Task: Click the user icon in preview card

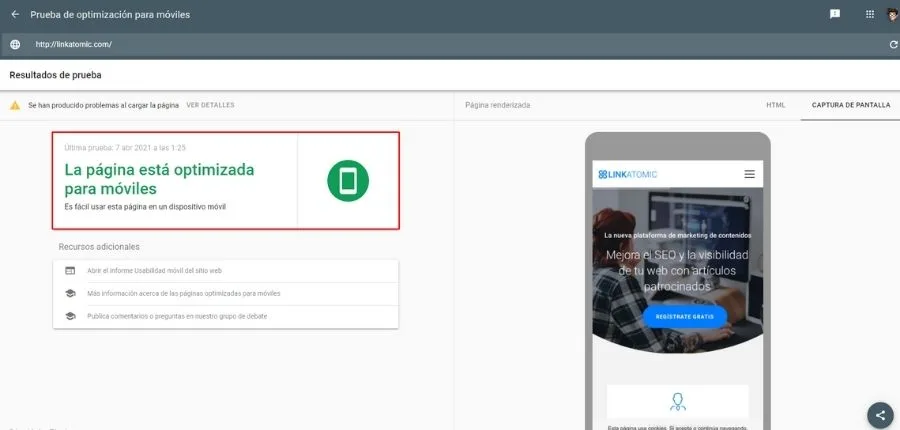Action: 678,401
